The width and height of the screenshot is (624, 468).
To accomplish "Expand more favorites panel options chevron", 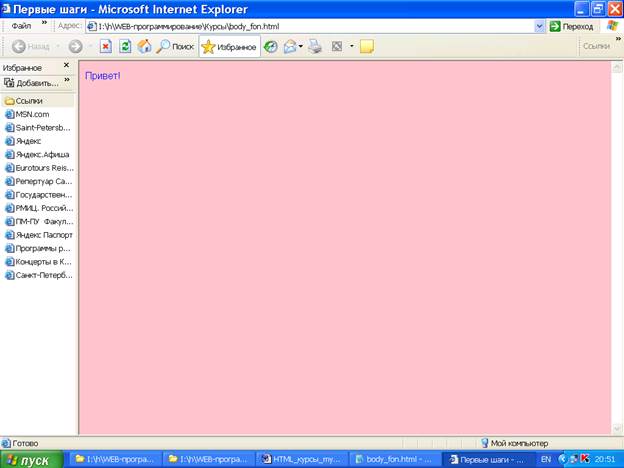I will (x=67, y=80).
